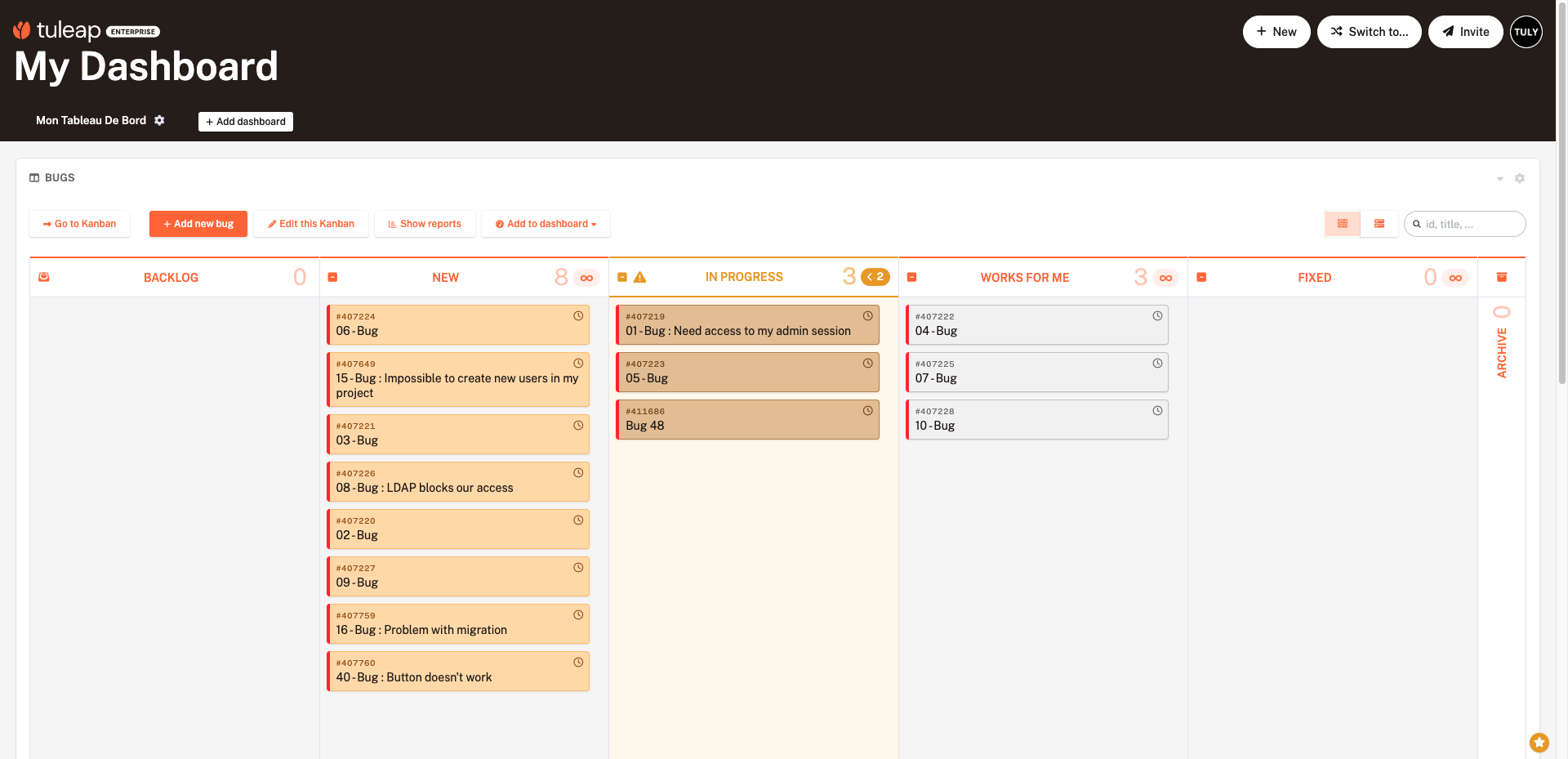Screen dimensions: 1568x759
Task: Open card 01 - Bug : Need access to my admin session
Action: [748, 325]
